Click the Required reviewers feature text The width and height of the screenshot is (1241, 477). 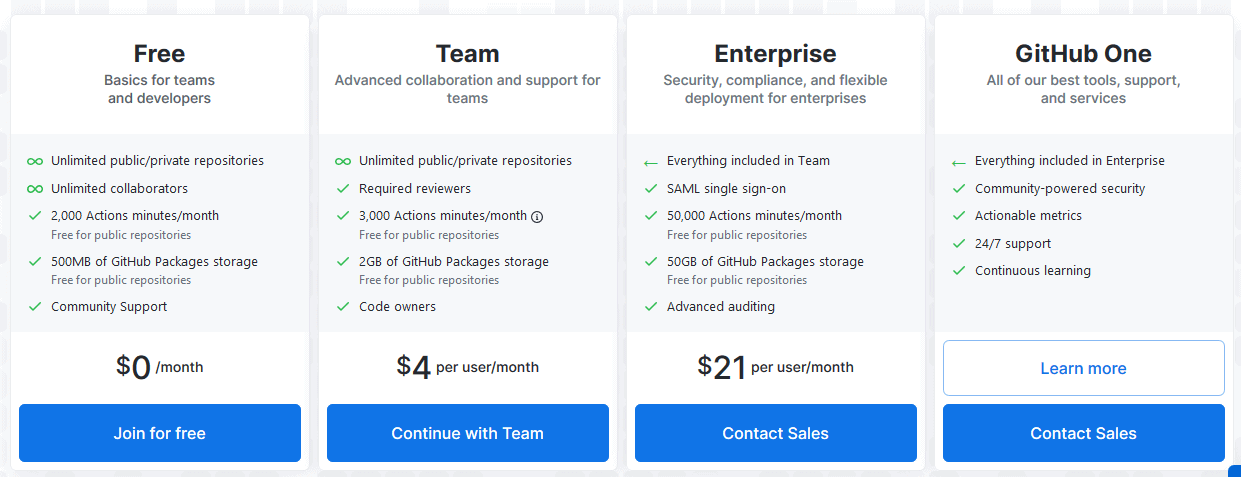415,188
